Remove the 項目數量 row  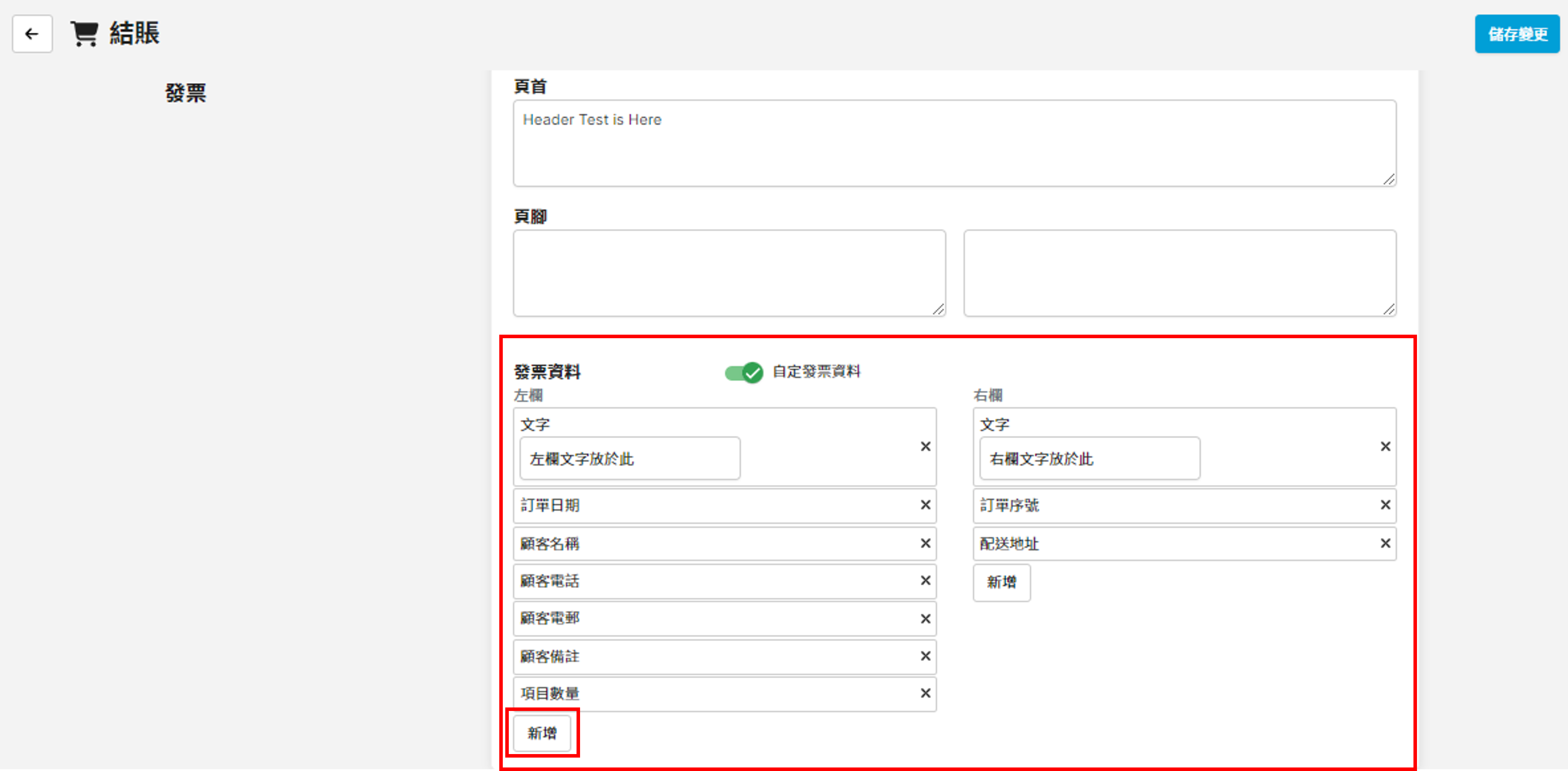(x=925, y=693)
